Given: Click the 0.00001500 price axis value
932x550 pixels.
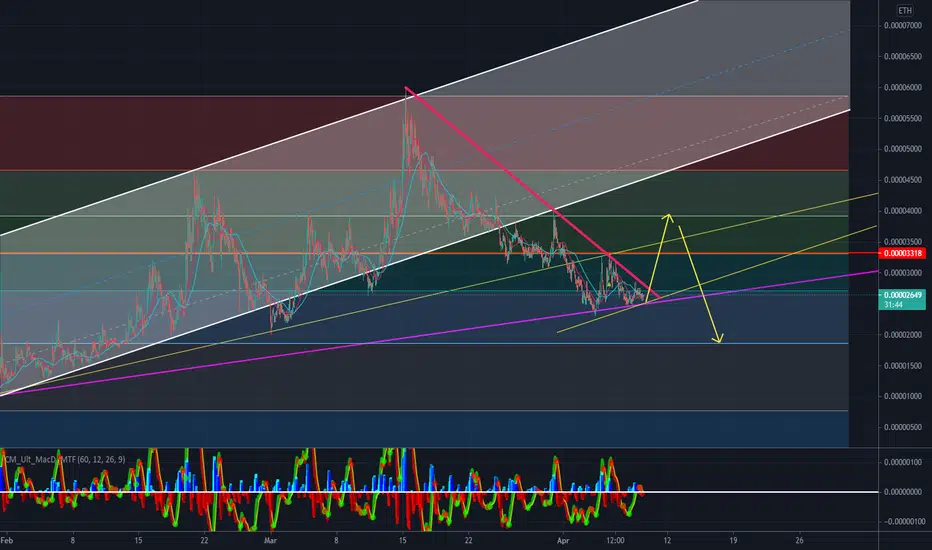Looking at the screenshot, I should click(902, 366).
